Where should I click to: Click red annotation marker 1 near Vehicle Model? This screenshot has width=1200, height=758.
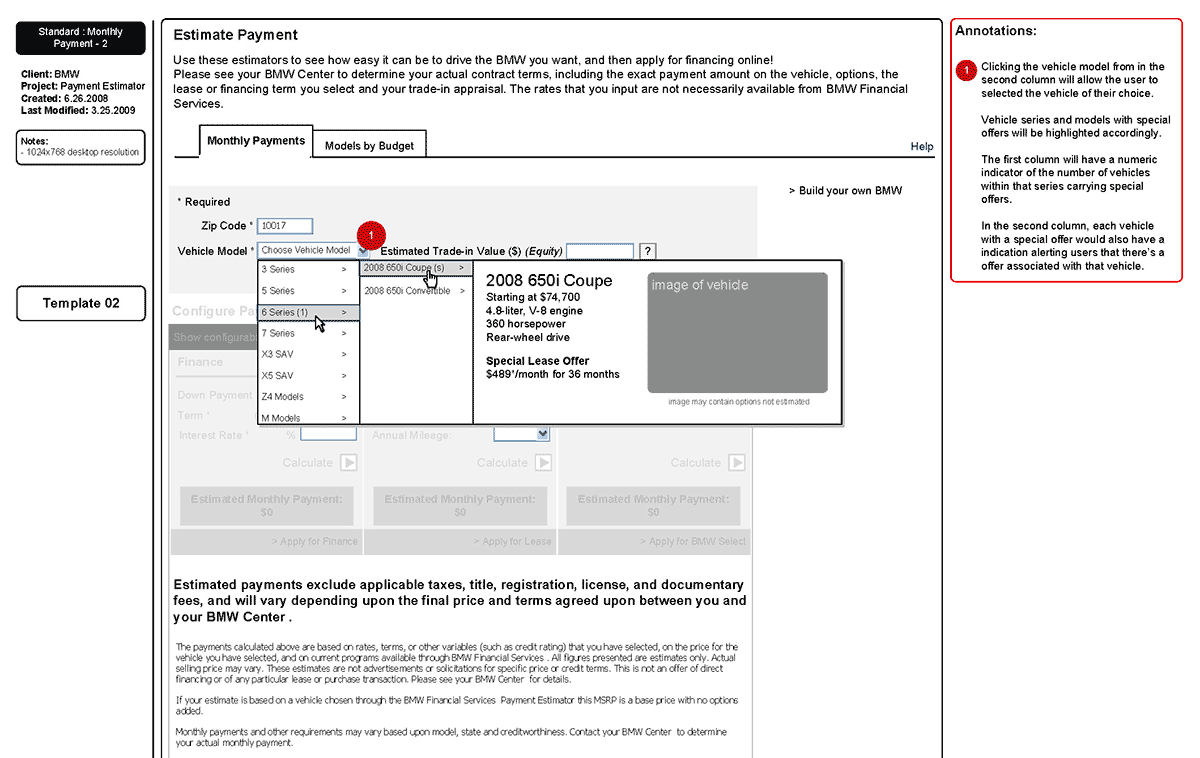pos(370,235)
